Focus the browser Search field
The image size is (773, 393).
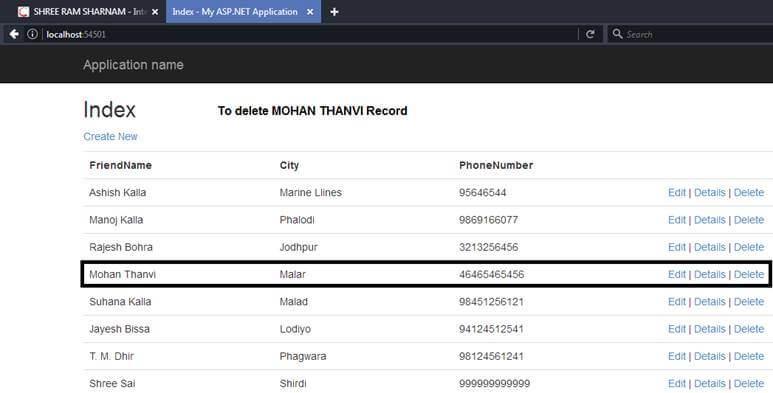point(690,34)
